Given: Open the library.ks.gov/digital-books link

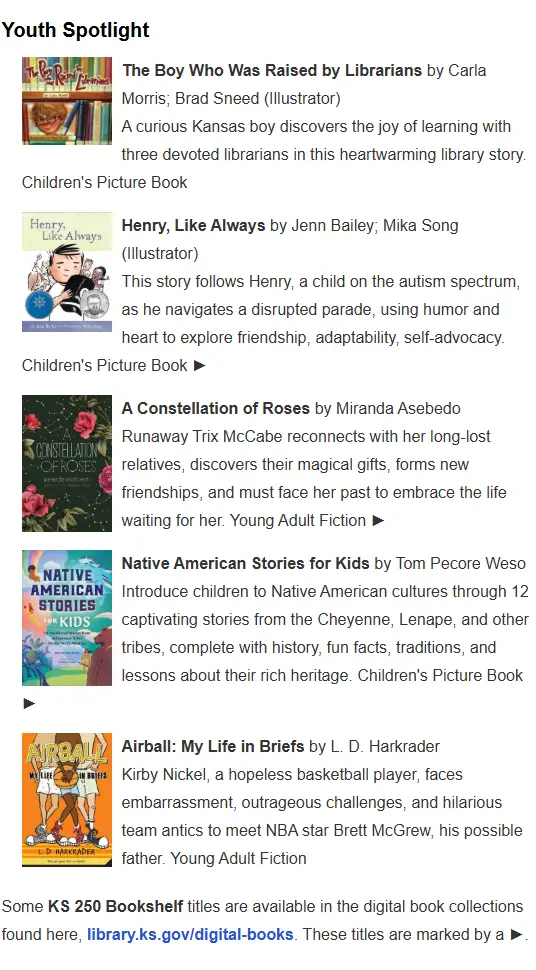Looking at the screenshot, I should click(x=190, y=934).
